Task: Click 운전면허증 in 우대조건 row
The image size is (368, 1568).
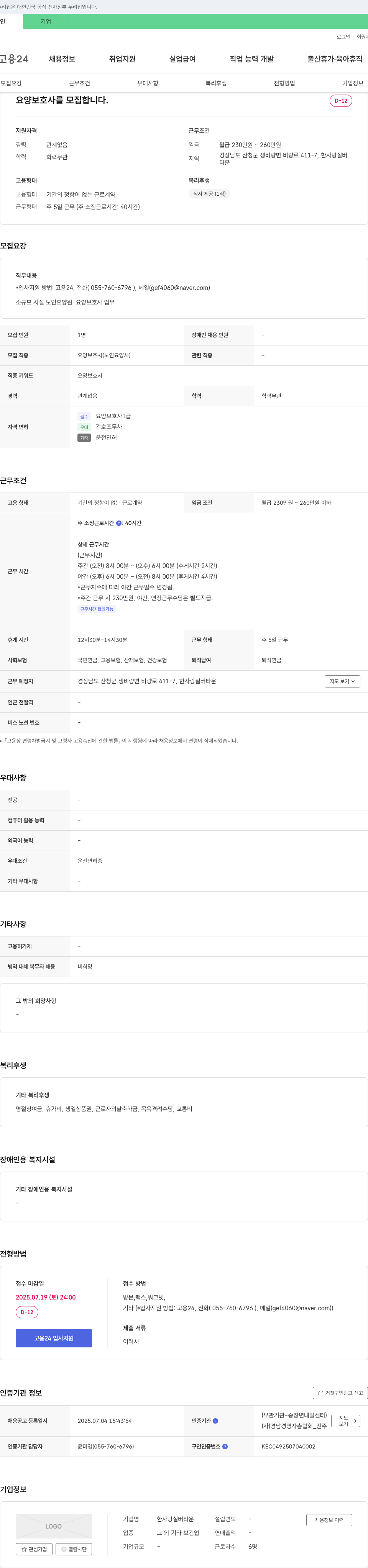Action: tap(90, 861)
